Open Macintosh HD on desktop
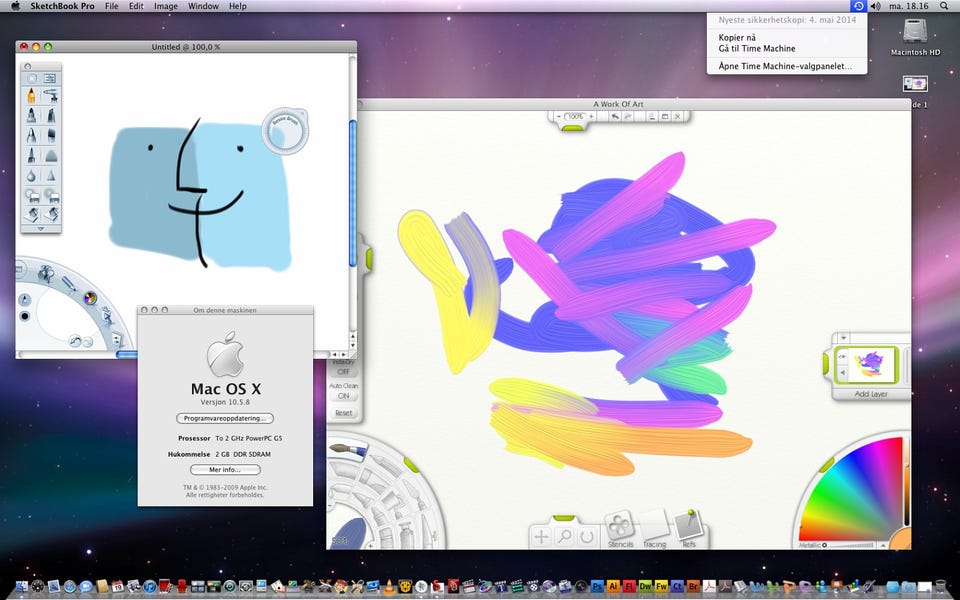960x600 pixels. (x=915, y=37)
